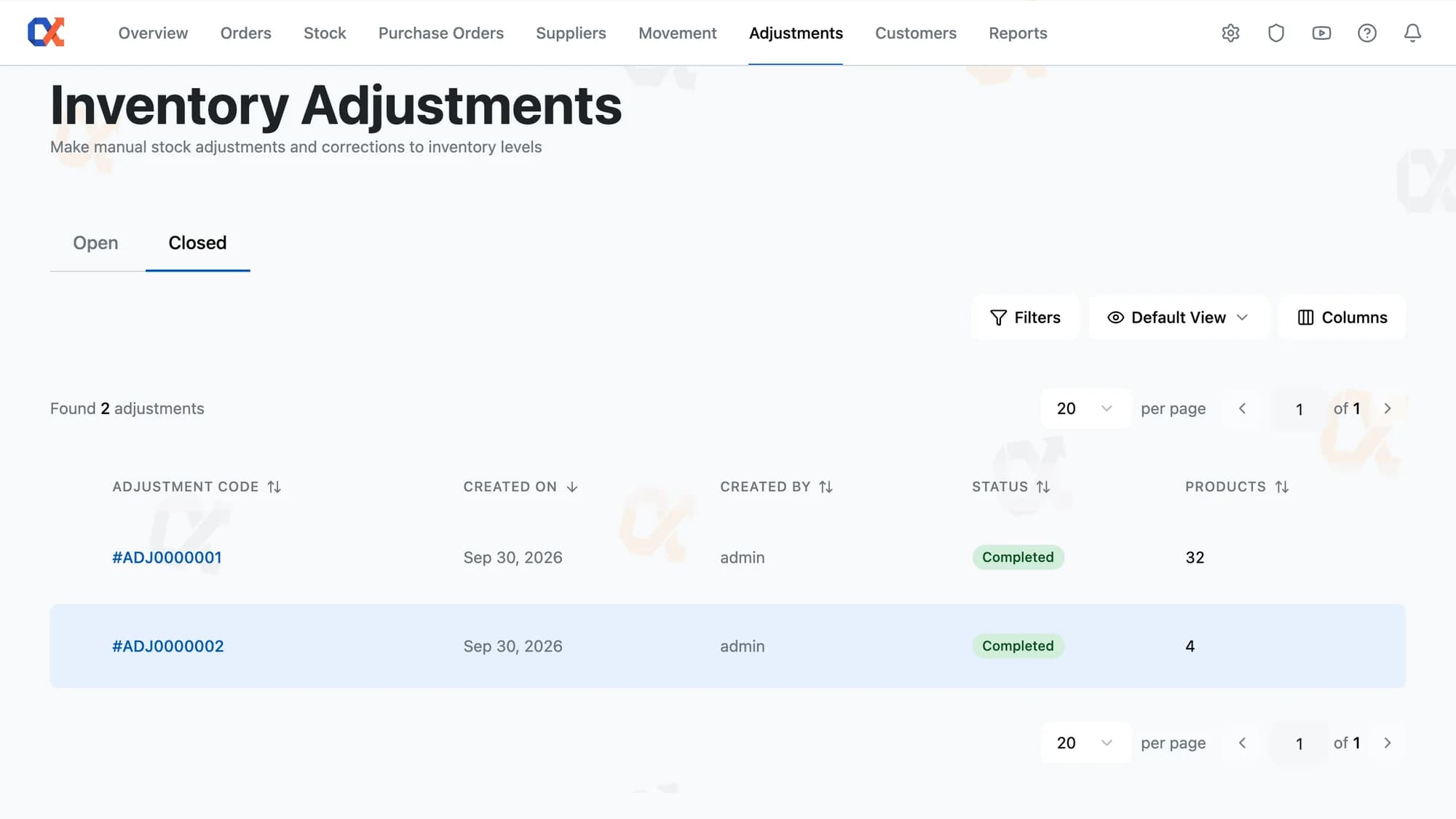
Task: Switch to the Open tab
Action: tap(95, 242)
